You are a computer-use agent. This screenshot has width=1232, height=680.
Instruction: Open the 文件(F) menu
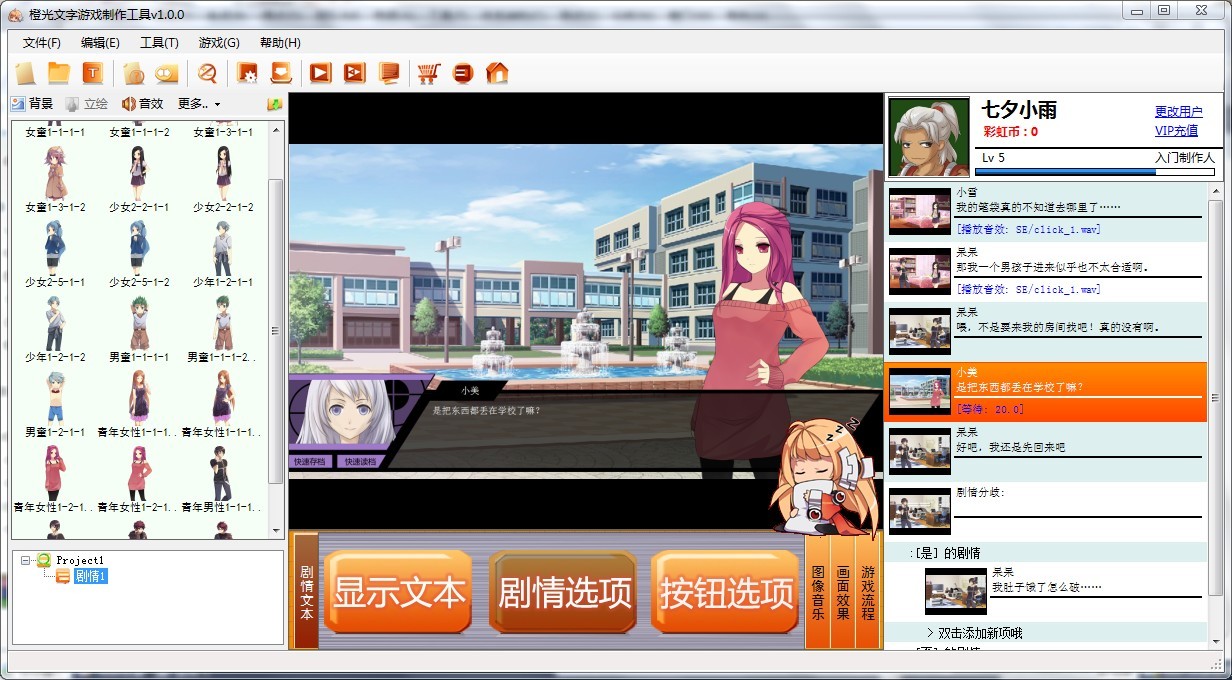pos(42,42)
